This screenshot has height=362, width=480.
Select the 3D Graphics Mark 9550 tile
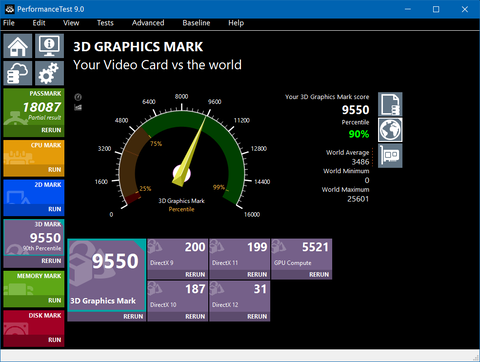click(x=107, y=275)
